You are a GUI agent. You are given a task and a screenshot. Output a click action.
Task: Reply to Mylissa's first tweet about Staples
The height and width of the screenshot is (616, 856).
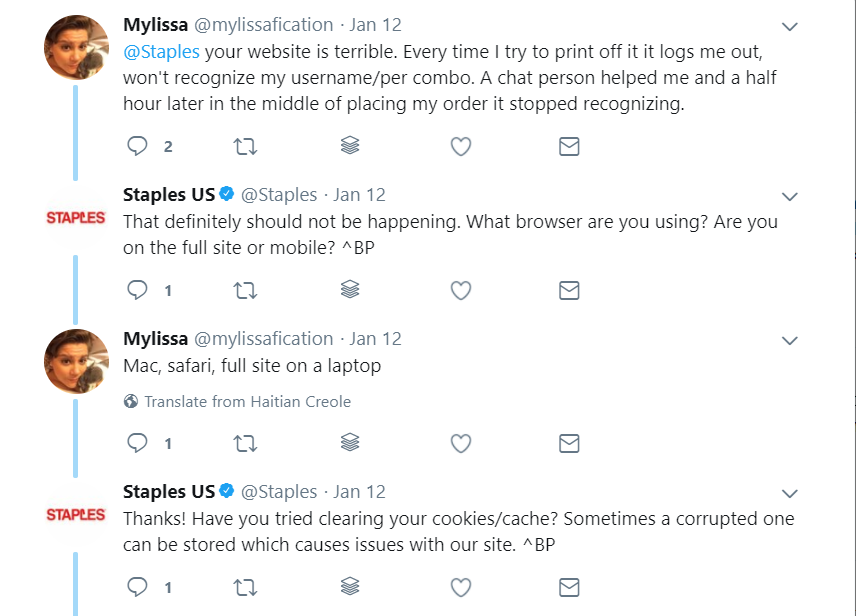point(137,146)
